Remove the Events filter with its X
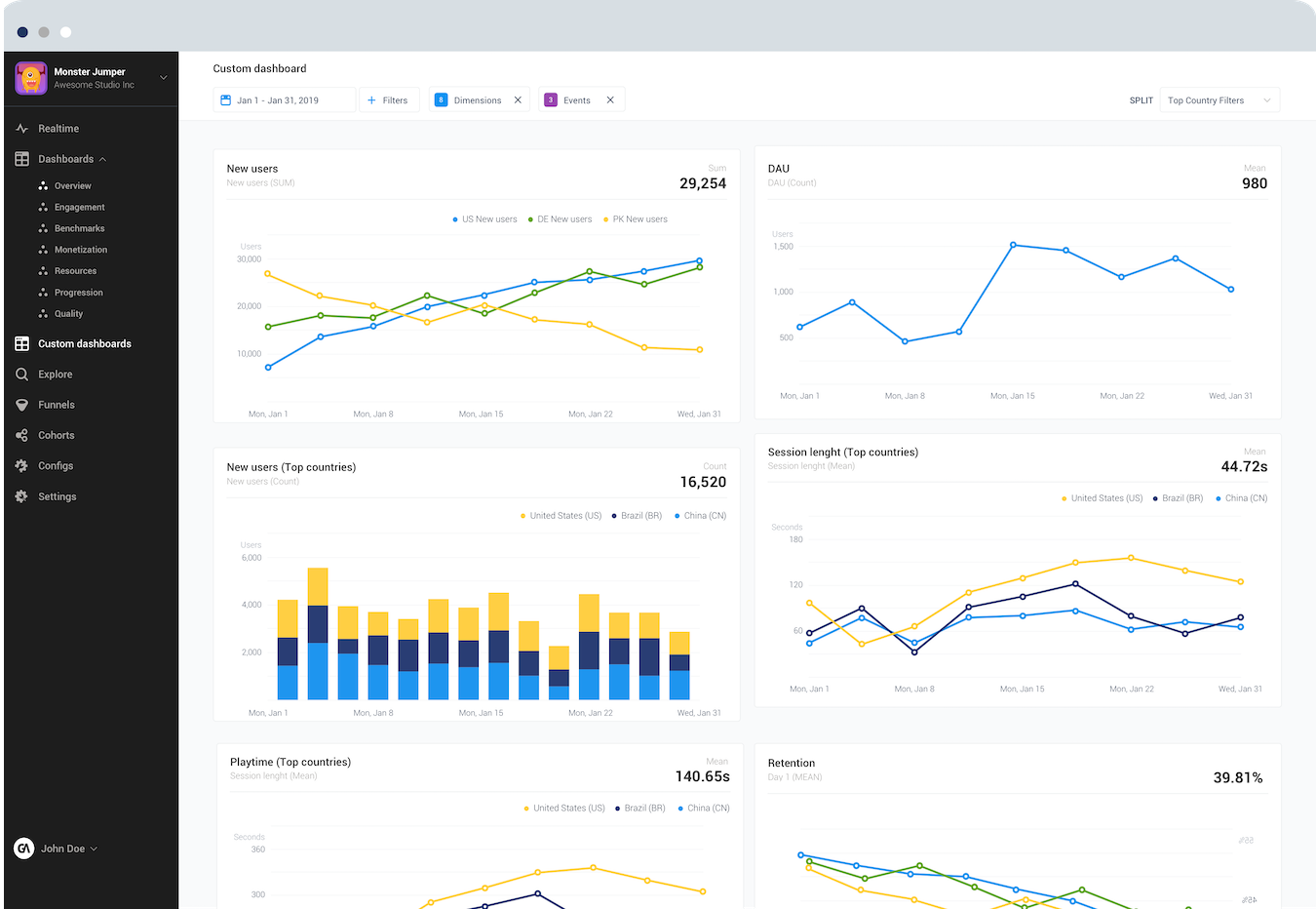This screenshot has height=909, width=1316. 610,99
